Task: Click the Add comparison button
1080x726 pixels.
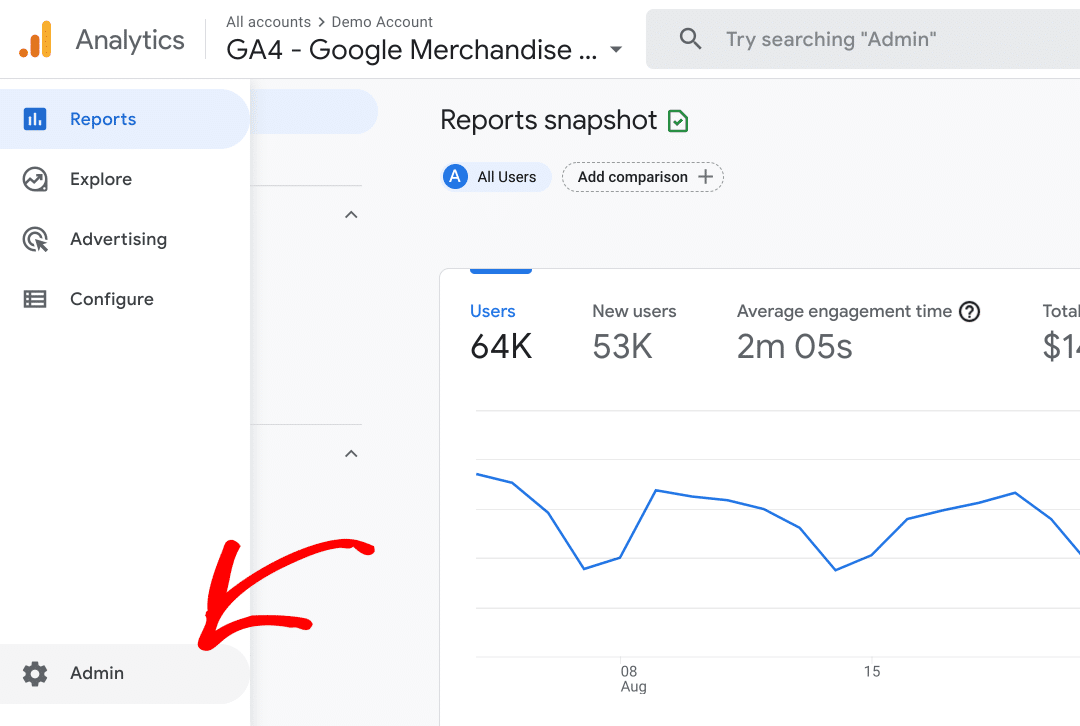Action: point(643,176)
